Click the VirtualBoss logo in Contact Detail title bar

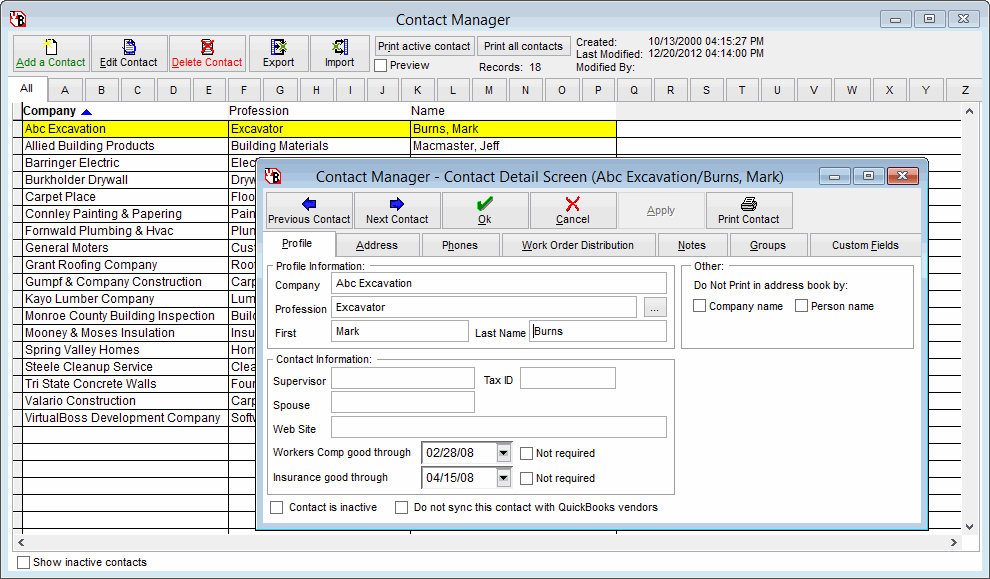tap(273, 176)
